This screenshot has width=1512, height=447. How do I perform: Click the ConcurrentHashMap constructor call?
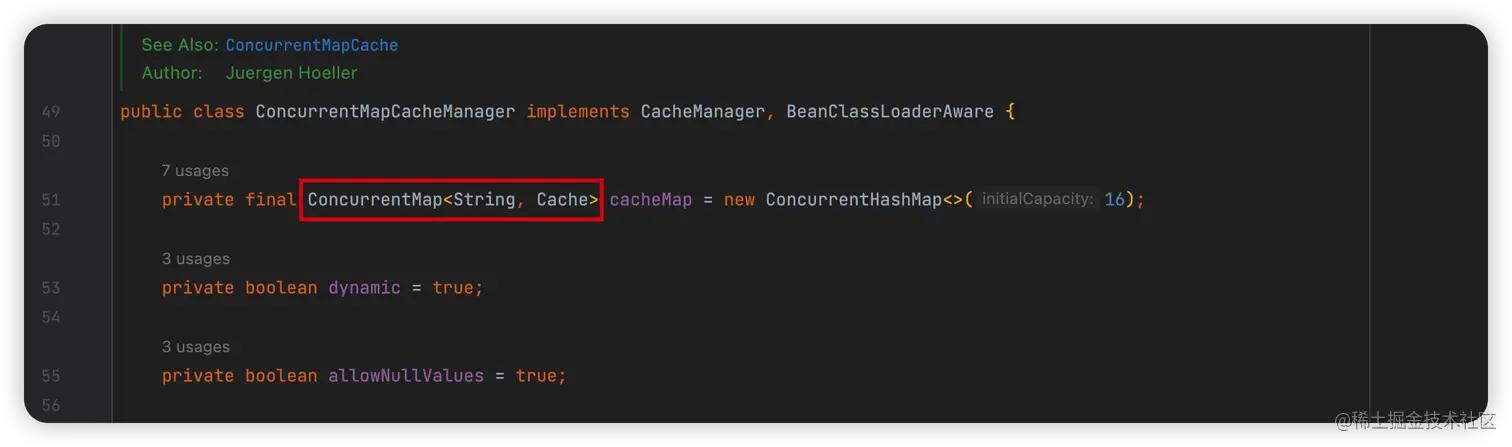(x=853, y=200)
